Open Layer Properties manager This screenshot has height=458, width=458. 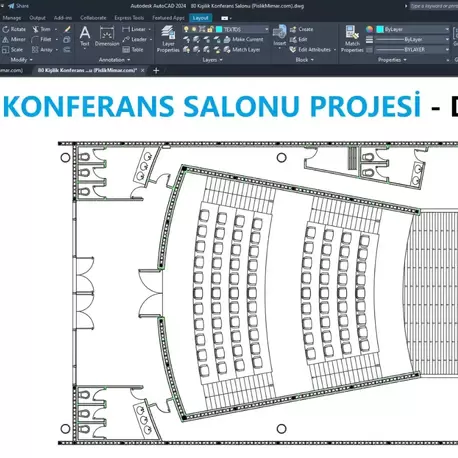pyautogui.click(x=168, y=39)
